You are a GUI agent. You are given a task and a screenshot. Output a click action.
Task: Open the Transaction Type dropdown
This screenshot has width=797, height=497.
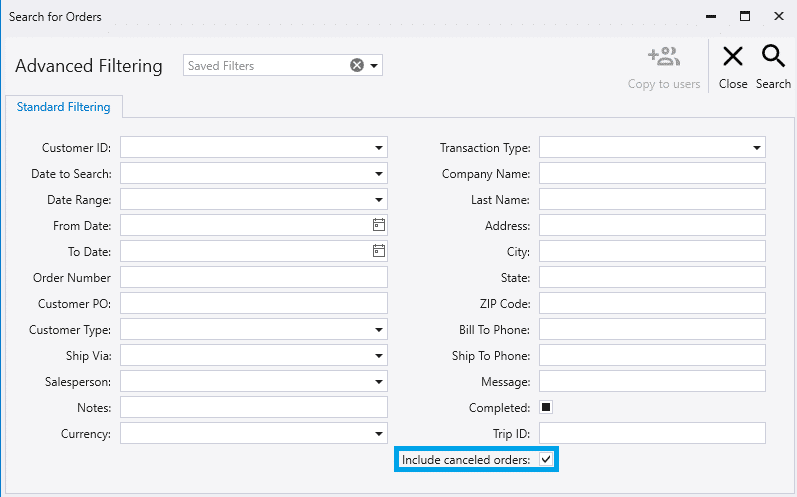pyautogui.click(x=756, y=148)
